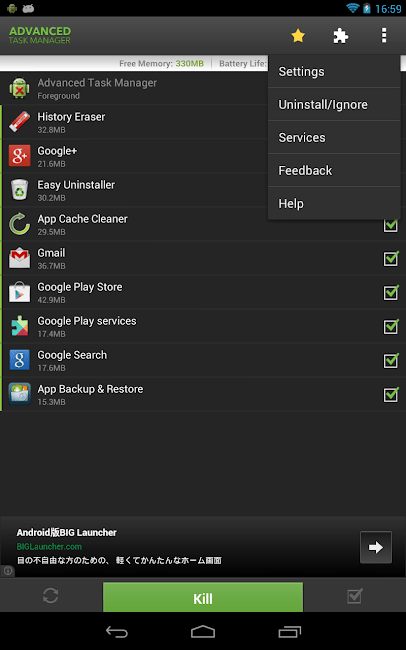Toggle the App Backup & Restore checkbox
The height and width of the screenshot is (650, 406).
[x=391, y=395]
